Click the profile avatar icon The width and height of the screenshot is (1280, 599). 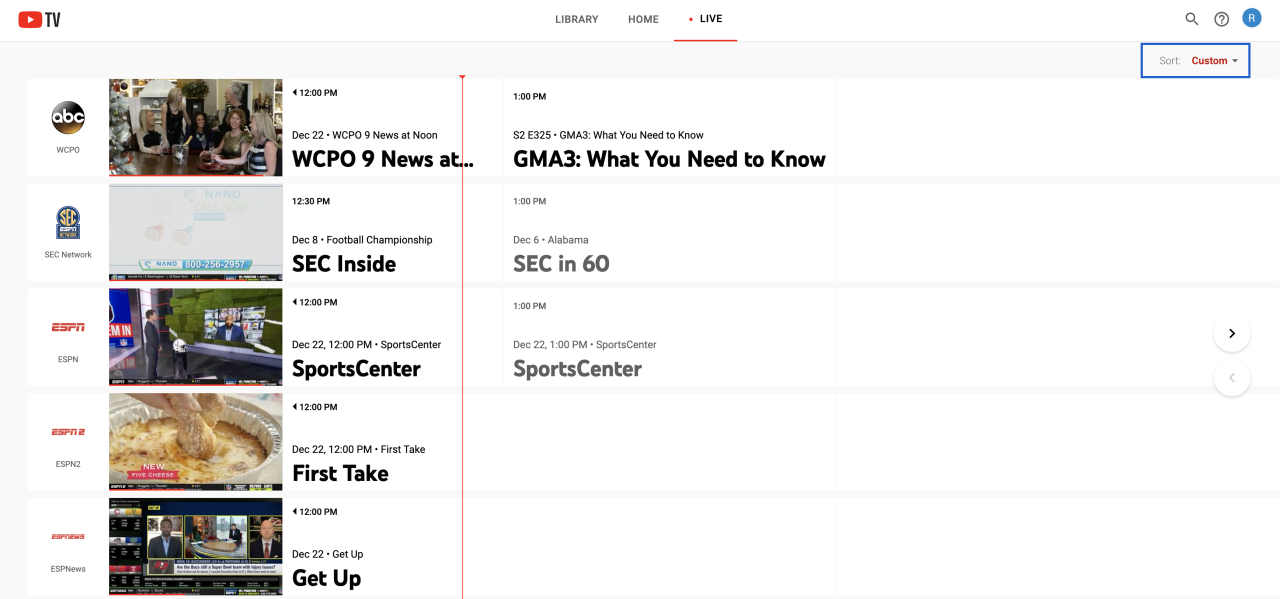[x=1251, y=17]
